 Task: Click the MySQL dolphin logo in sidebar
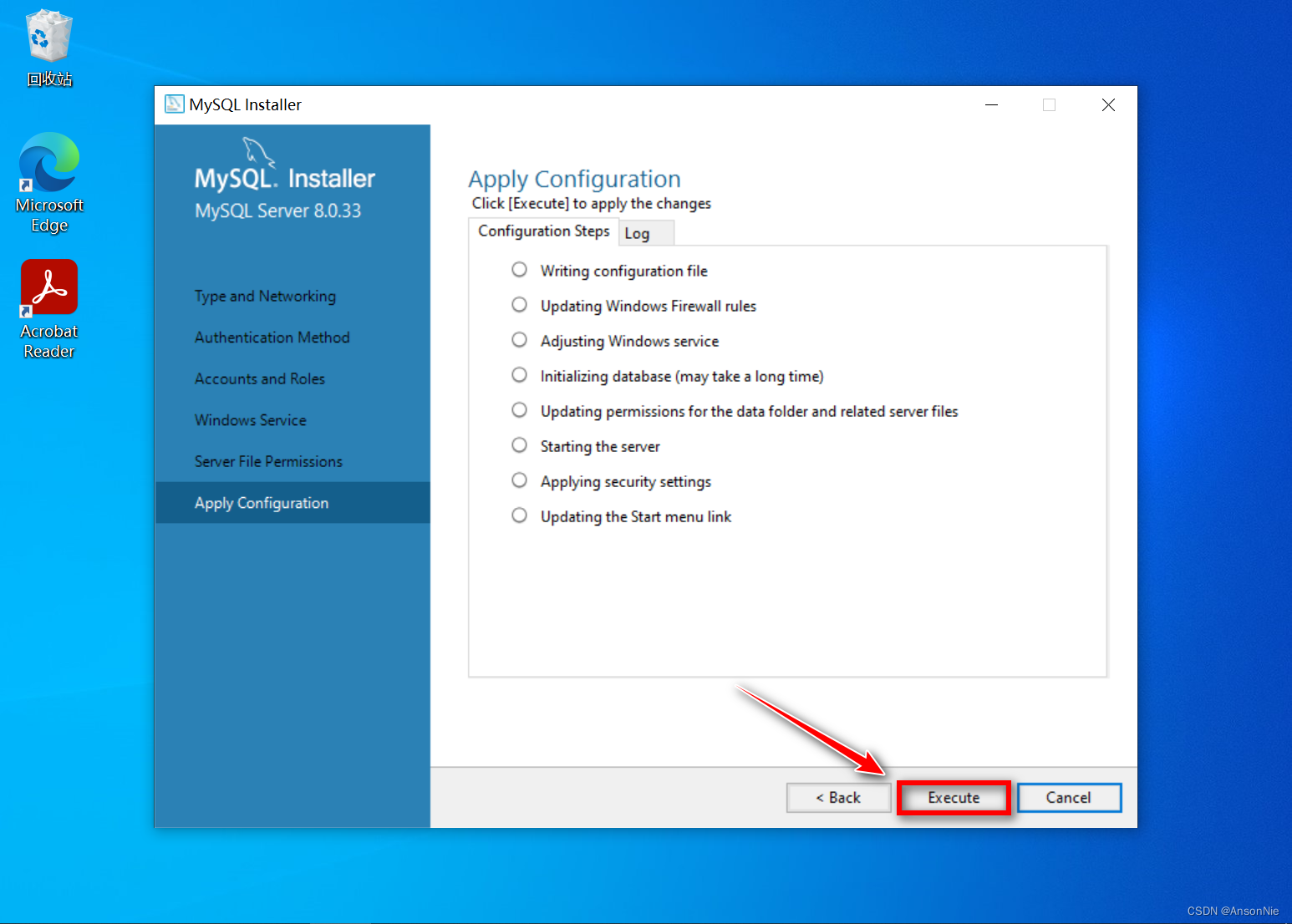pyautogui.click(x=258, y=152)
